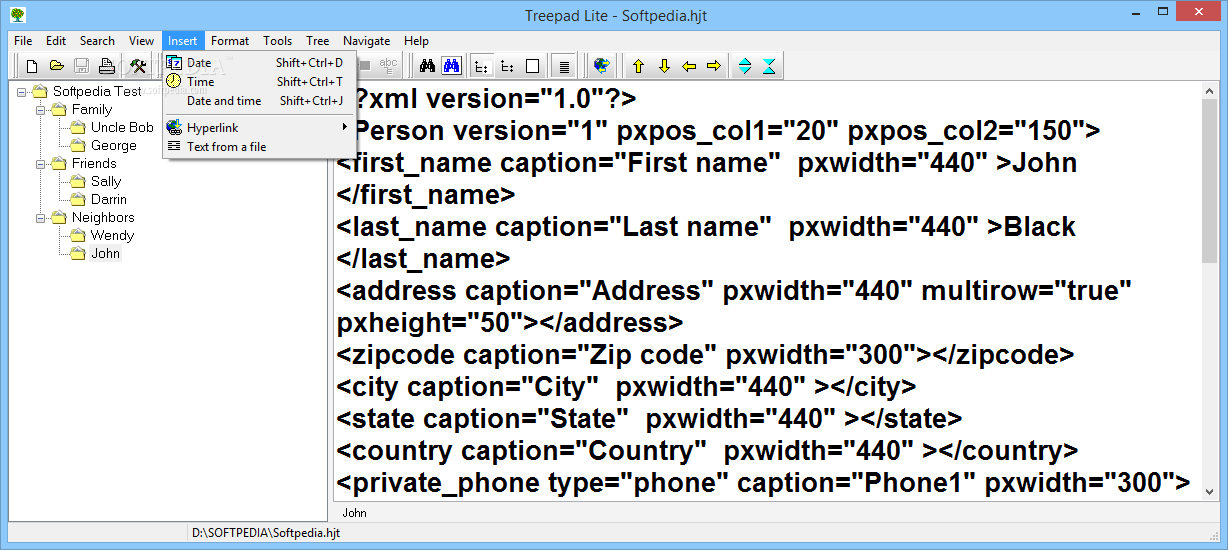Open the Help menu

pos(416,41)
